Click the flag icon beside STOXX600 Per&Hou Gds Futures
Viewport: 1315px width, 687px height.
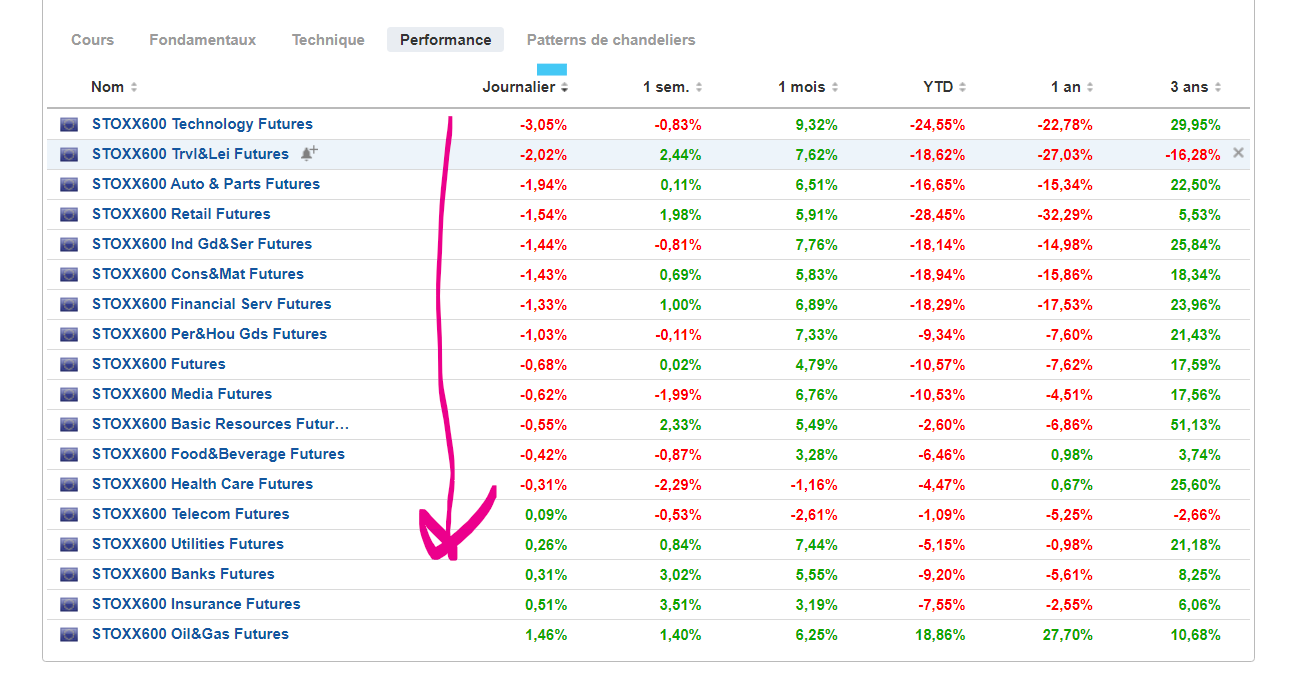[69, 335]
